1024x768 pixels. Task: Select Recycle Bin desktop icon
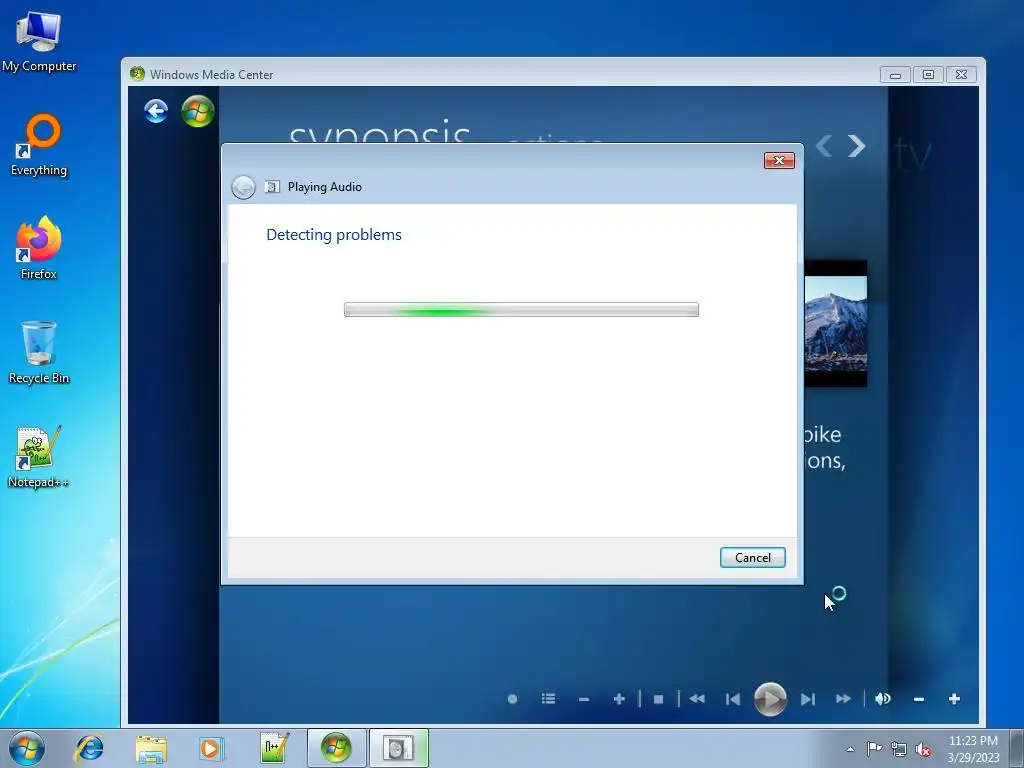39,353
